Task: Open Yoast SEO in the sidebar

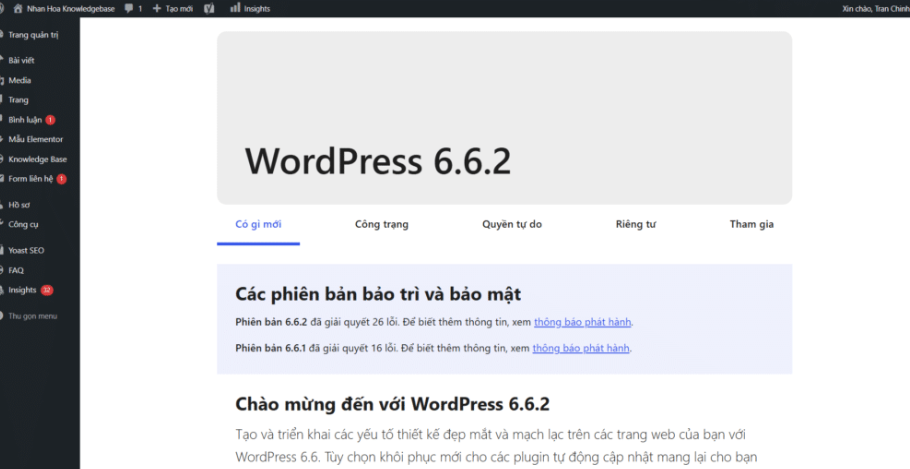Action: tap(26, 251)
